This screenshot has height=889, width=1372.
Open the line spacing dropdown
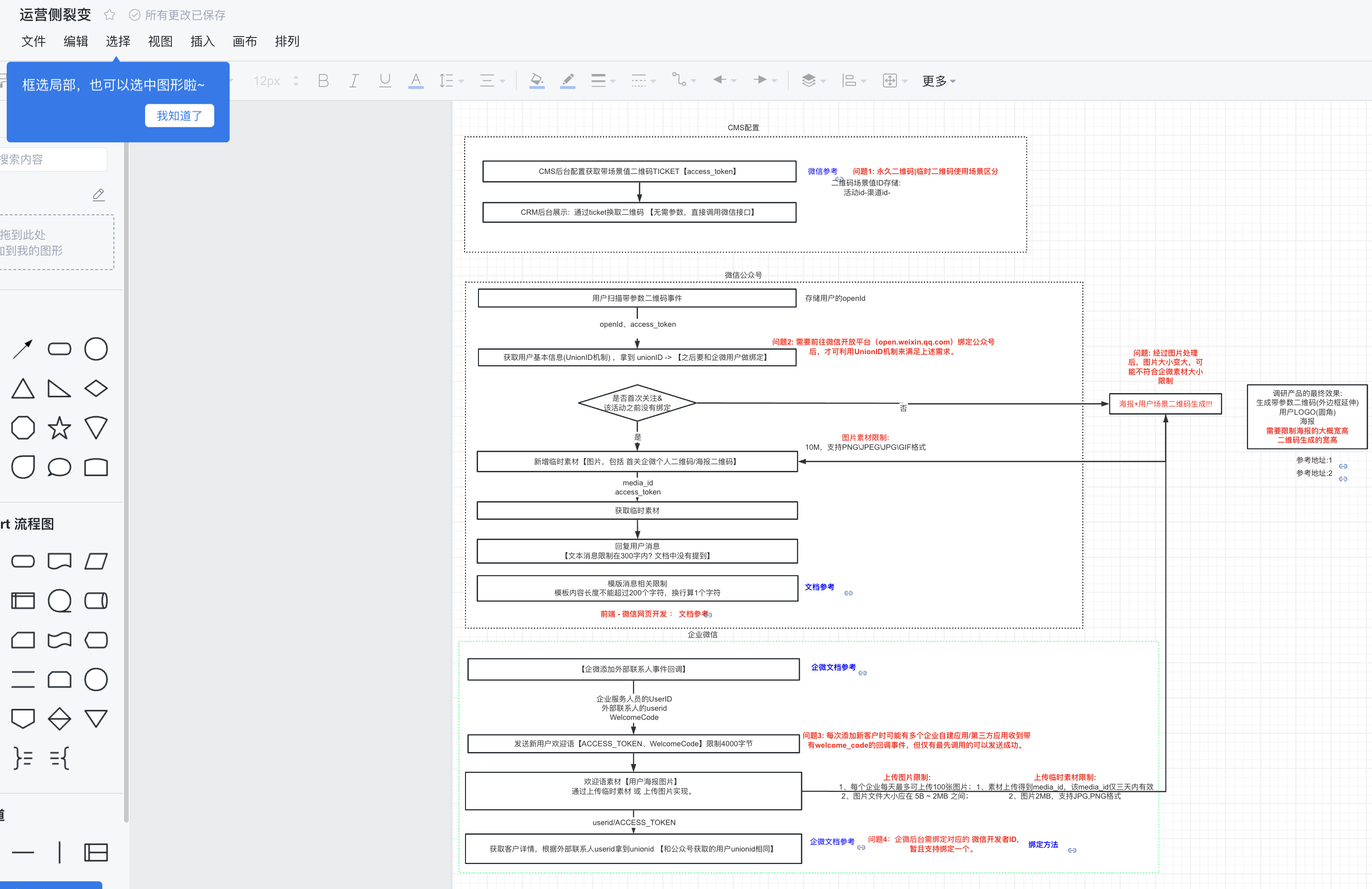pyautogui.click(x=452, y=81)
